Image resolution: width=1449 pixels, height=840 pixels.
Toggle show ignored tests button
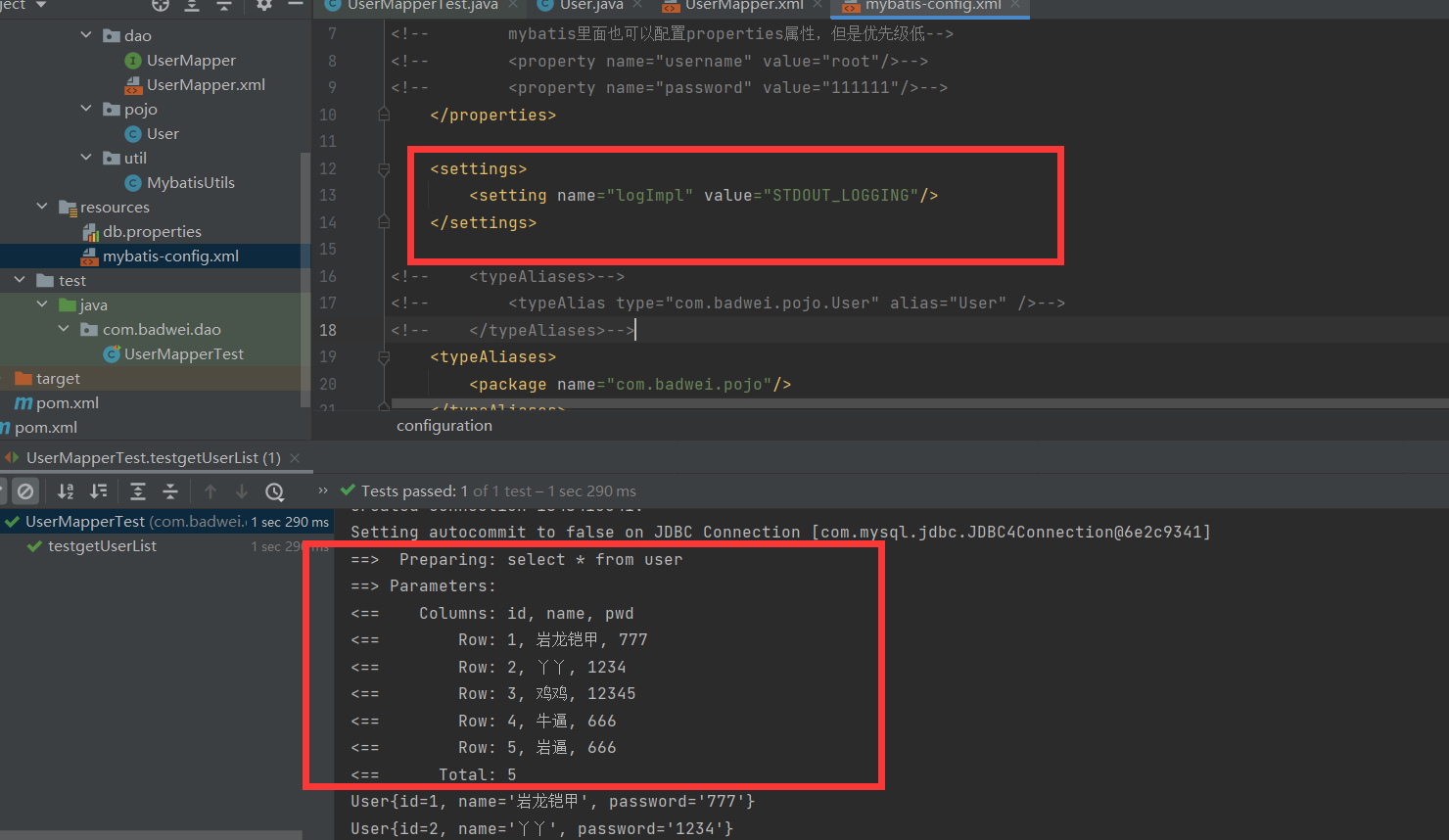(x=26, y=491)
